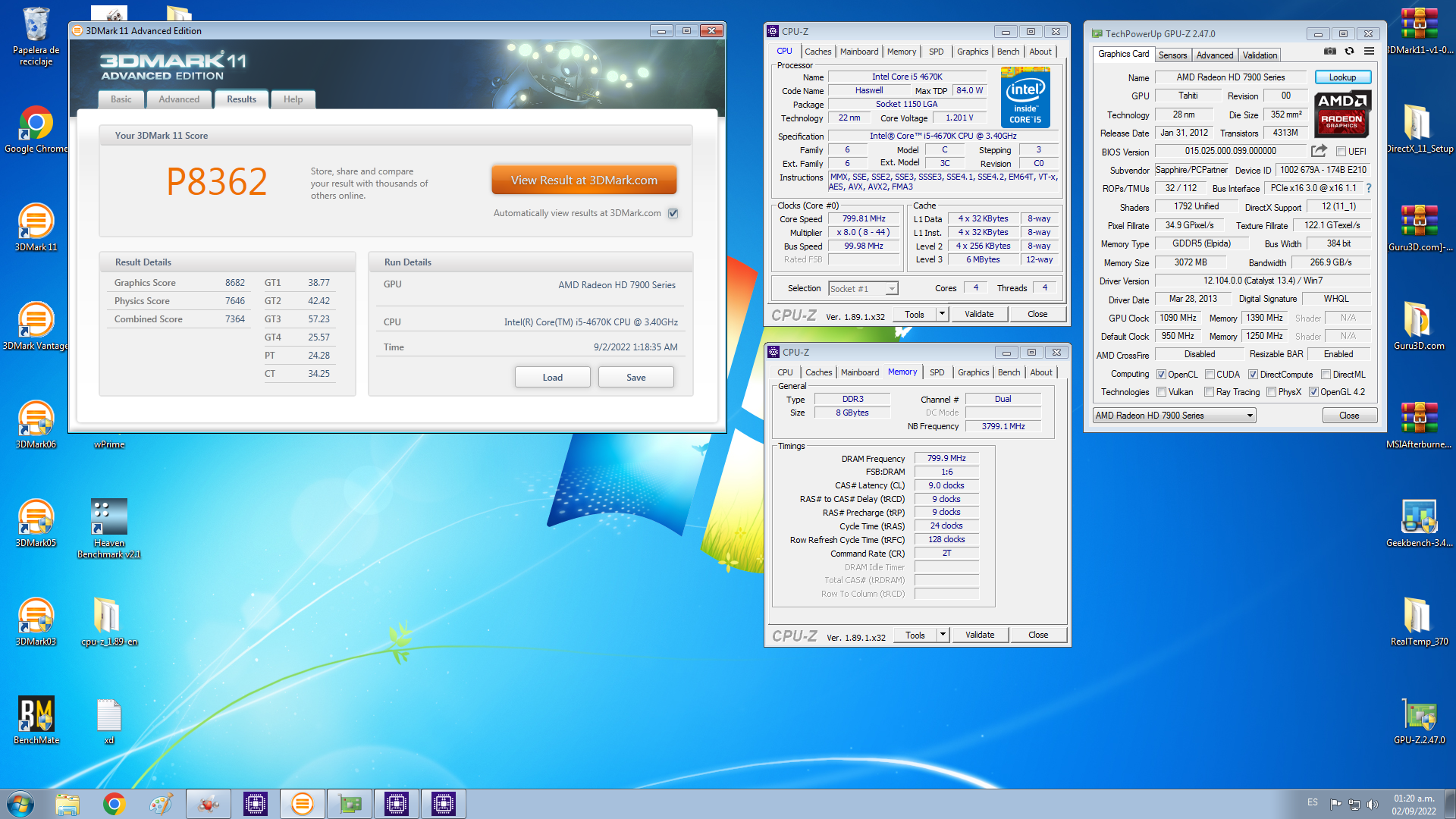Open MSIAfterburner archive on desktop
The height and width of the screenshot is (819, 1456).
coord(1419,425)
